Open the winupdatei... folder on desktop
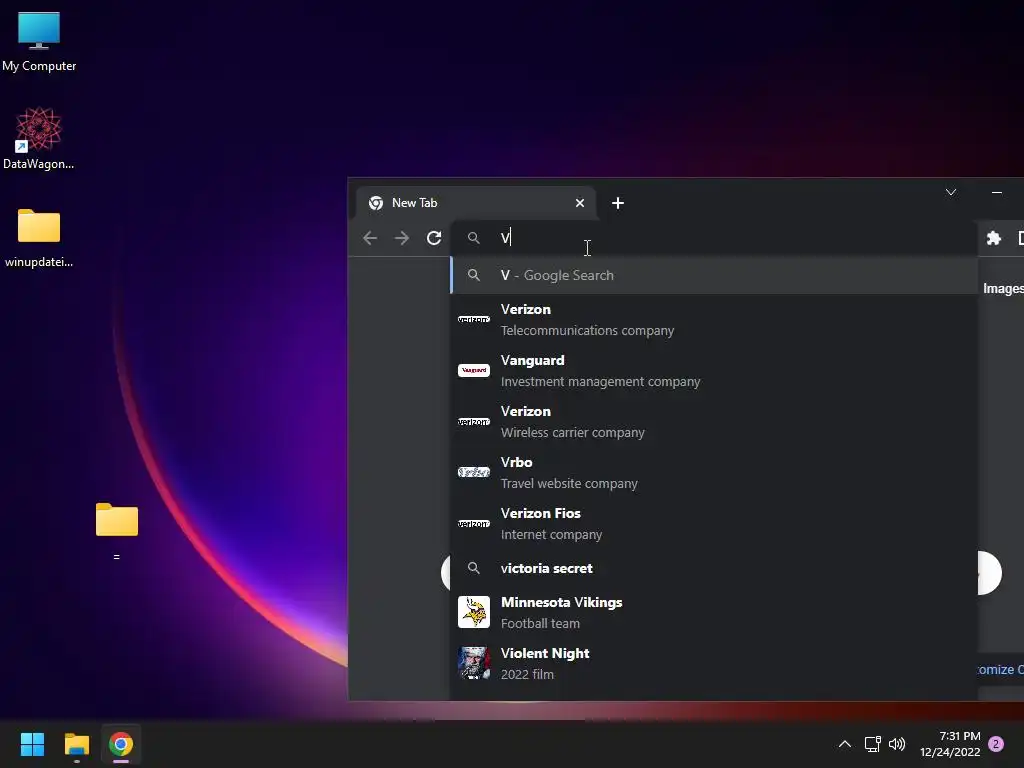The width and height of the screenshot is (1024, 768). click(x=39, y=238)
